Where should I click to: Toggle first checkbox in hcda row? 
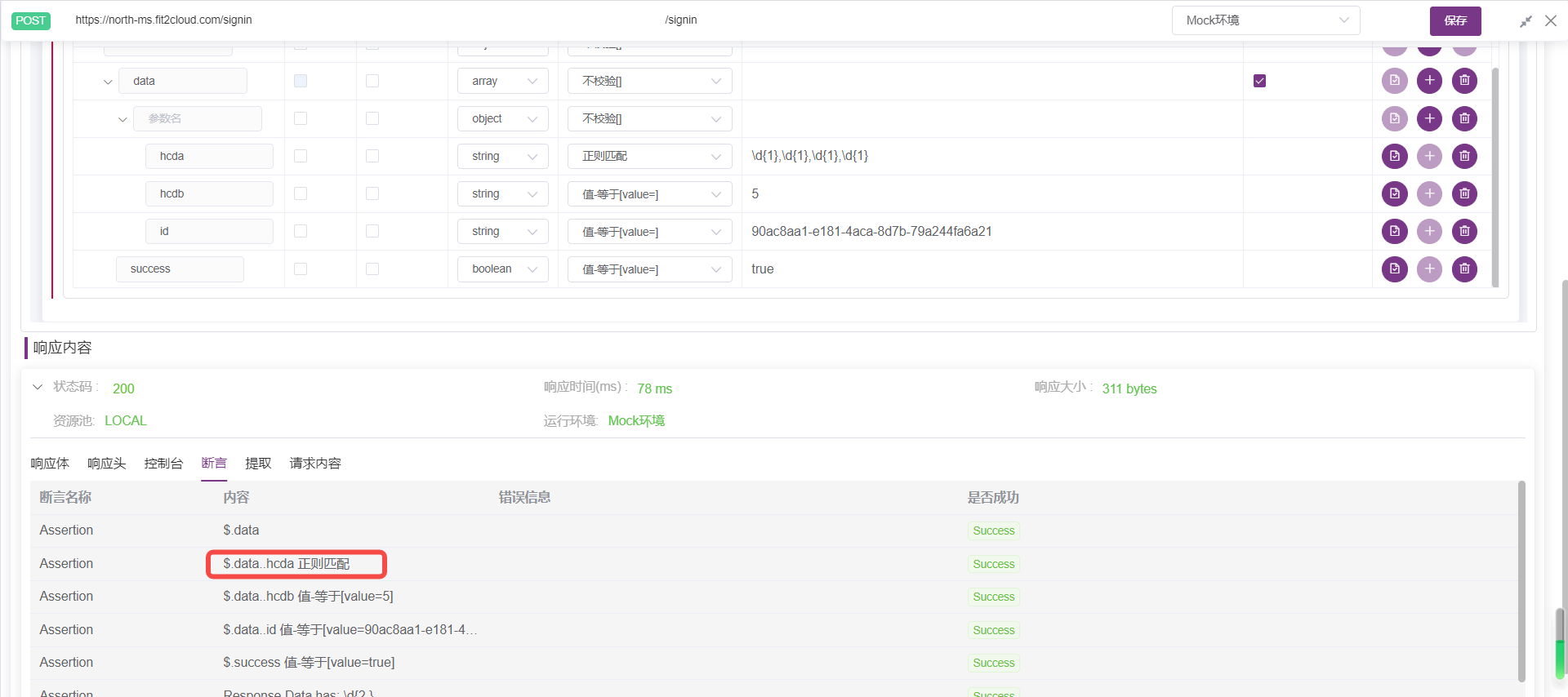pos(301,156)
